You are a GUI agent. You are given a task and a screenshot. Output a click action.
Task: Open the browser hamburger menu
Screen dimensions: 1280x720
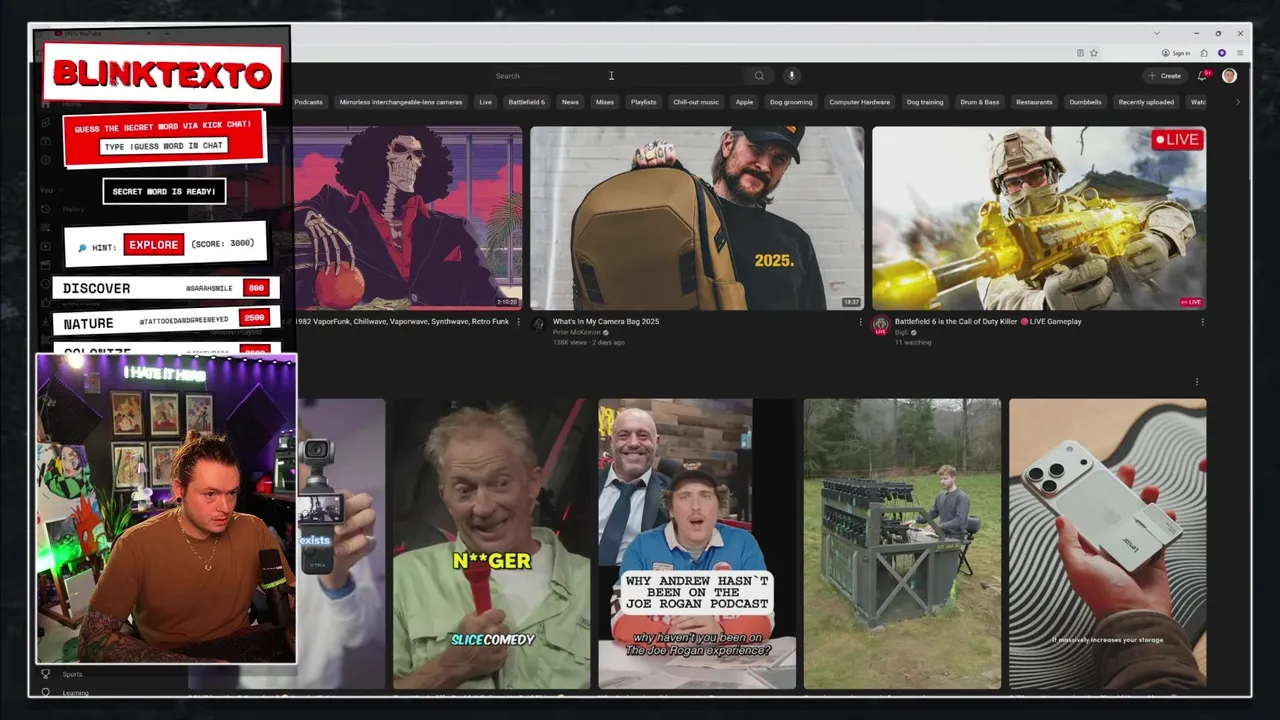point(1240,53)
